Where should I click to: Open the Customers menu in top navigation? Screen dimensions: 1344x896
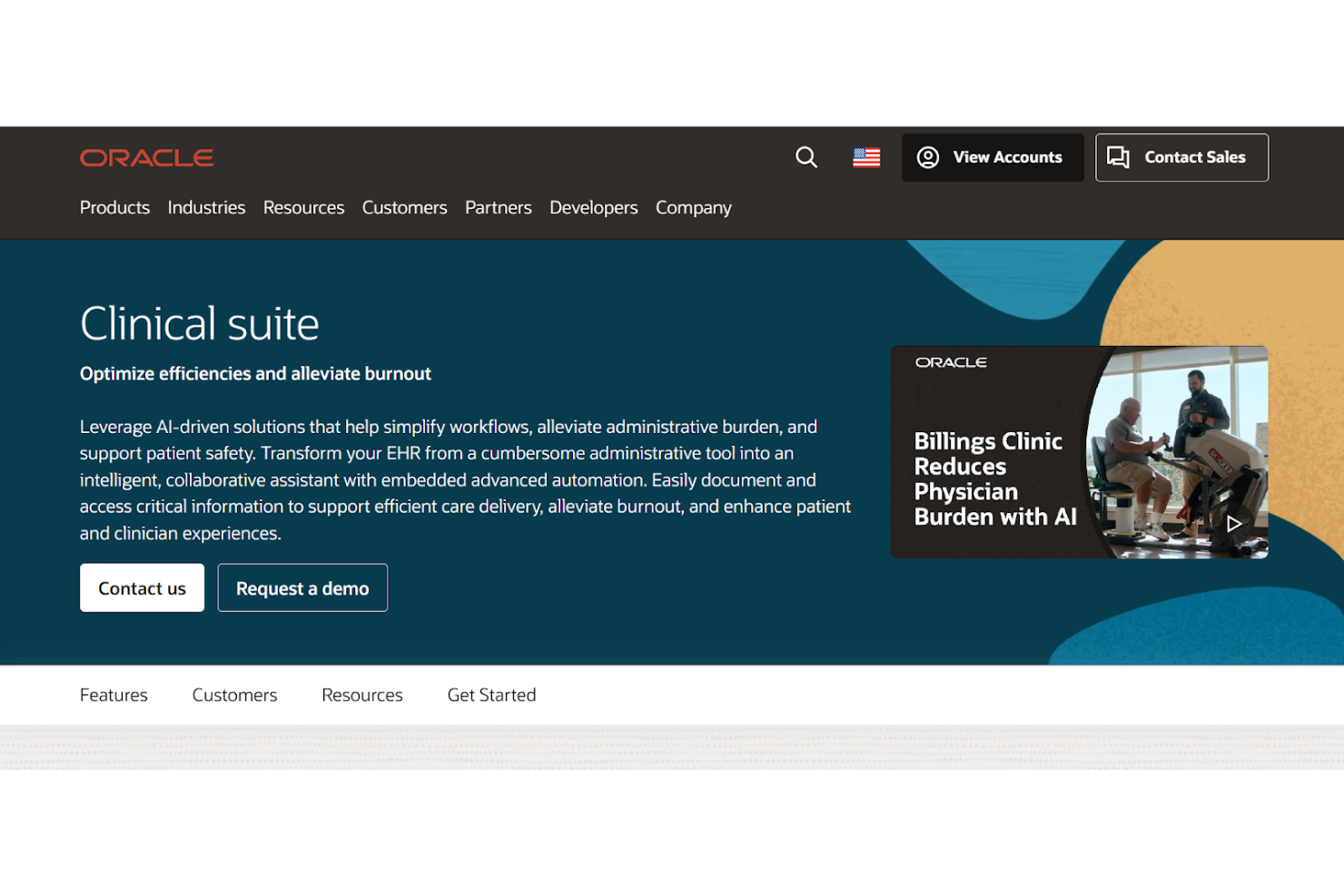click(404, 208)
